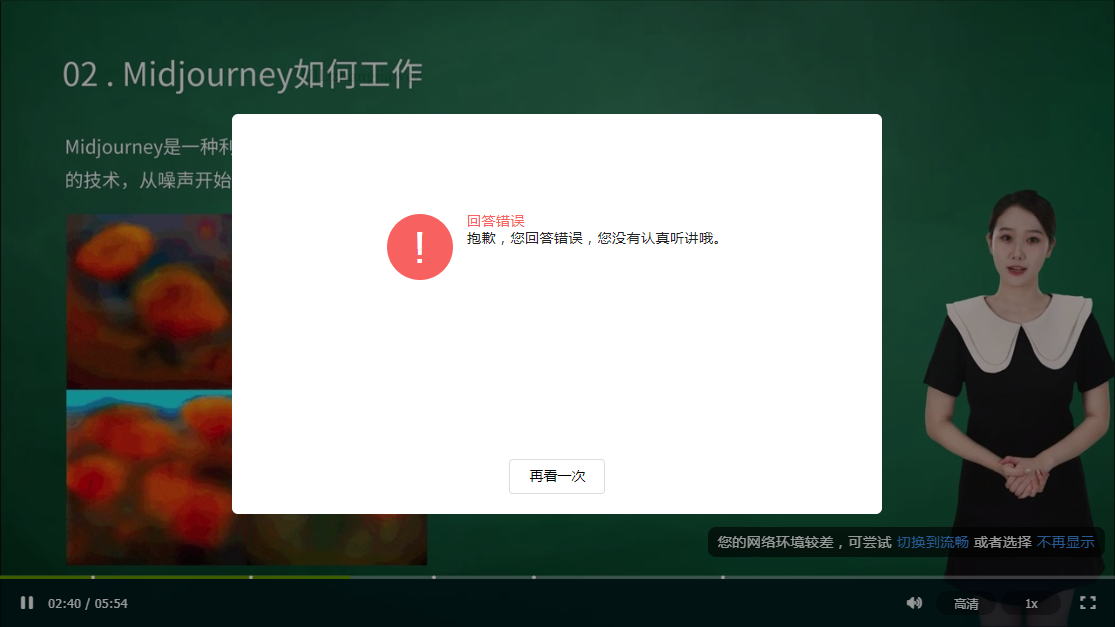Click the second quiz marker on the timeline
Screen dimensions: 1115x627
[250, 578]
